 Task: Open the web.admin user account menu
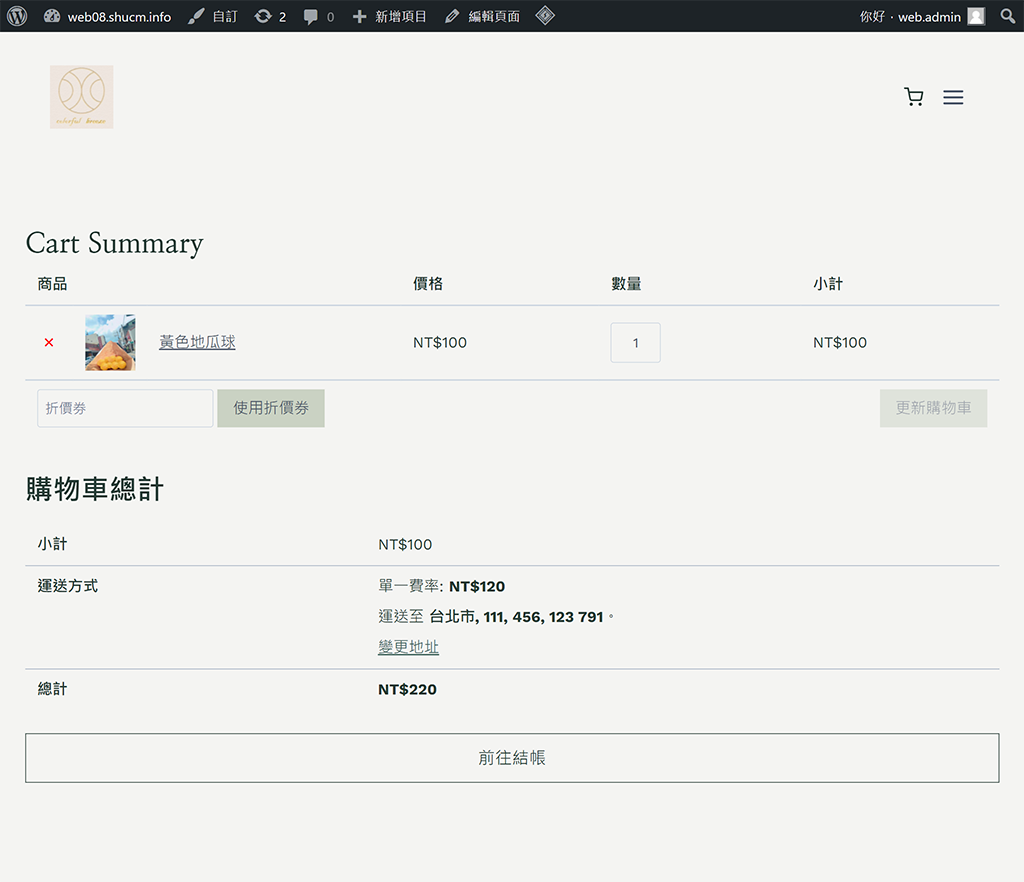[920, 16]
